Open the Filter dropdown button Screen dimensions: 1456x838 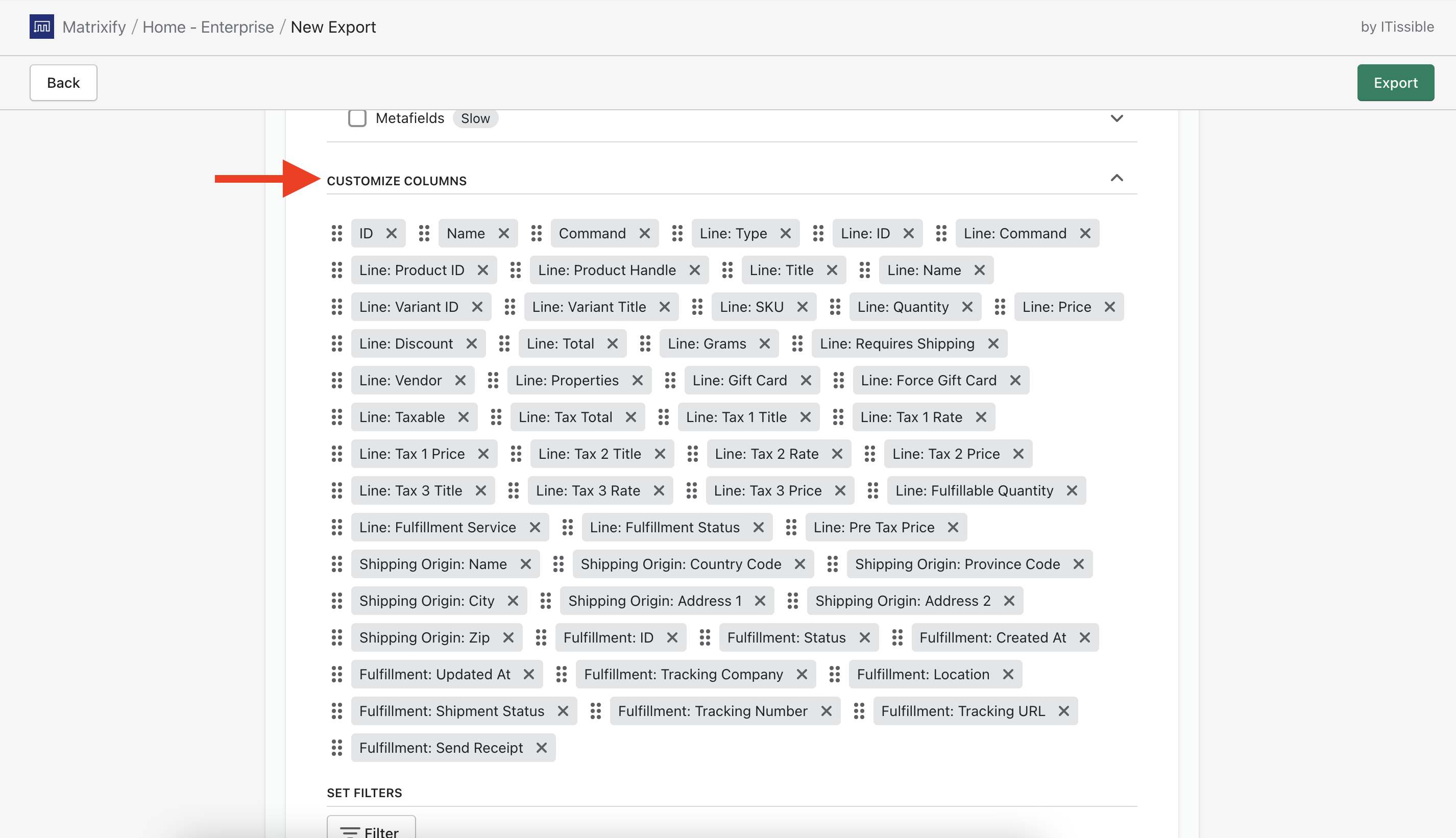click(x=371, y=829)
